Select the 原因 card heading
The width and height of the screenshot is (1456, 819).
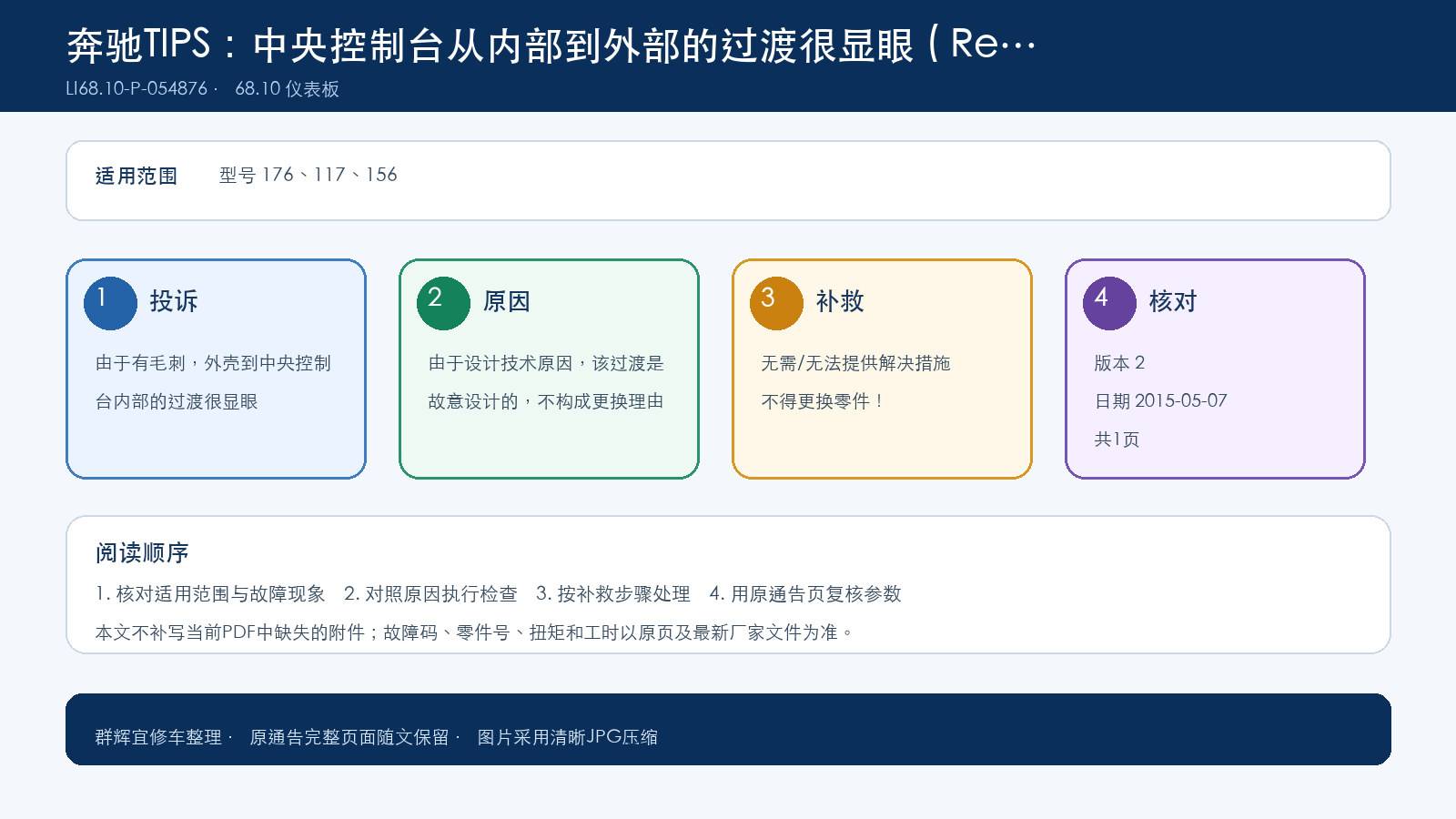pyautogui.click(x=507, y=301)
